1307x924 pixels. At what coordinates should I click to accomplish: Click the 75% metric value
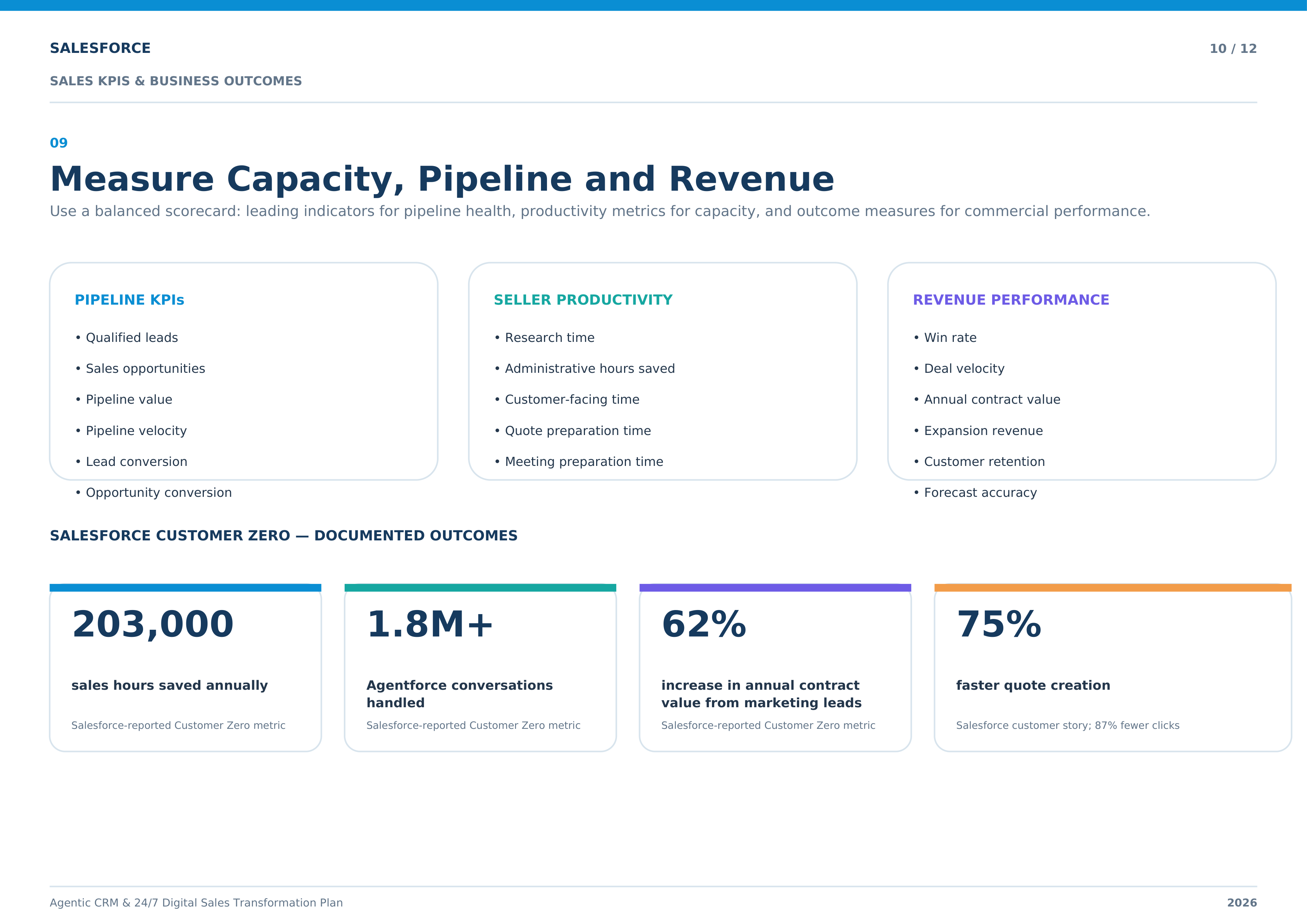click(999, 625)
